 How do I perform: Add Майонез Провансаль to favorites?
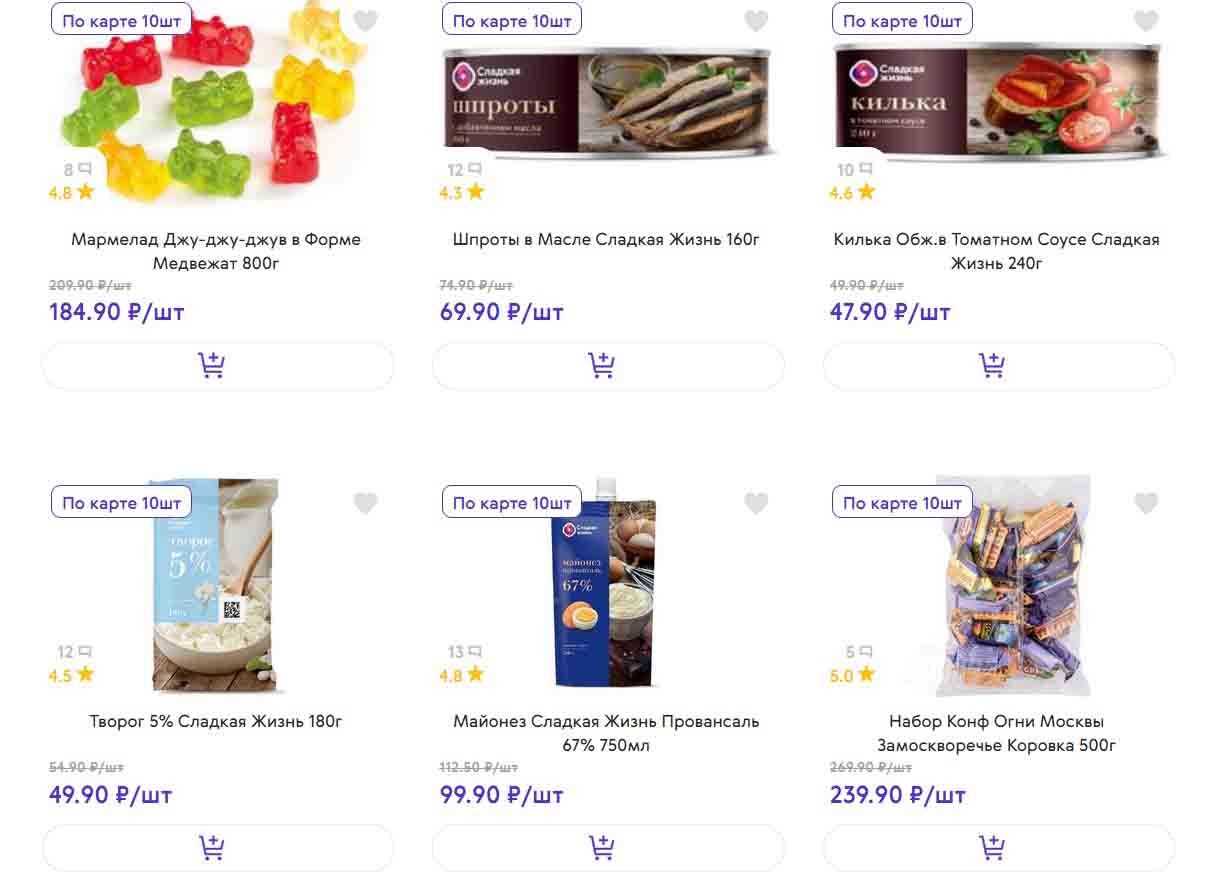(756, 503)
